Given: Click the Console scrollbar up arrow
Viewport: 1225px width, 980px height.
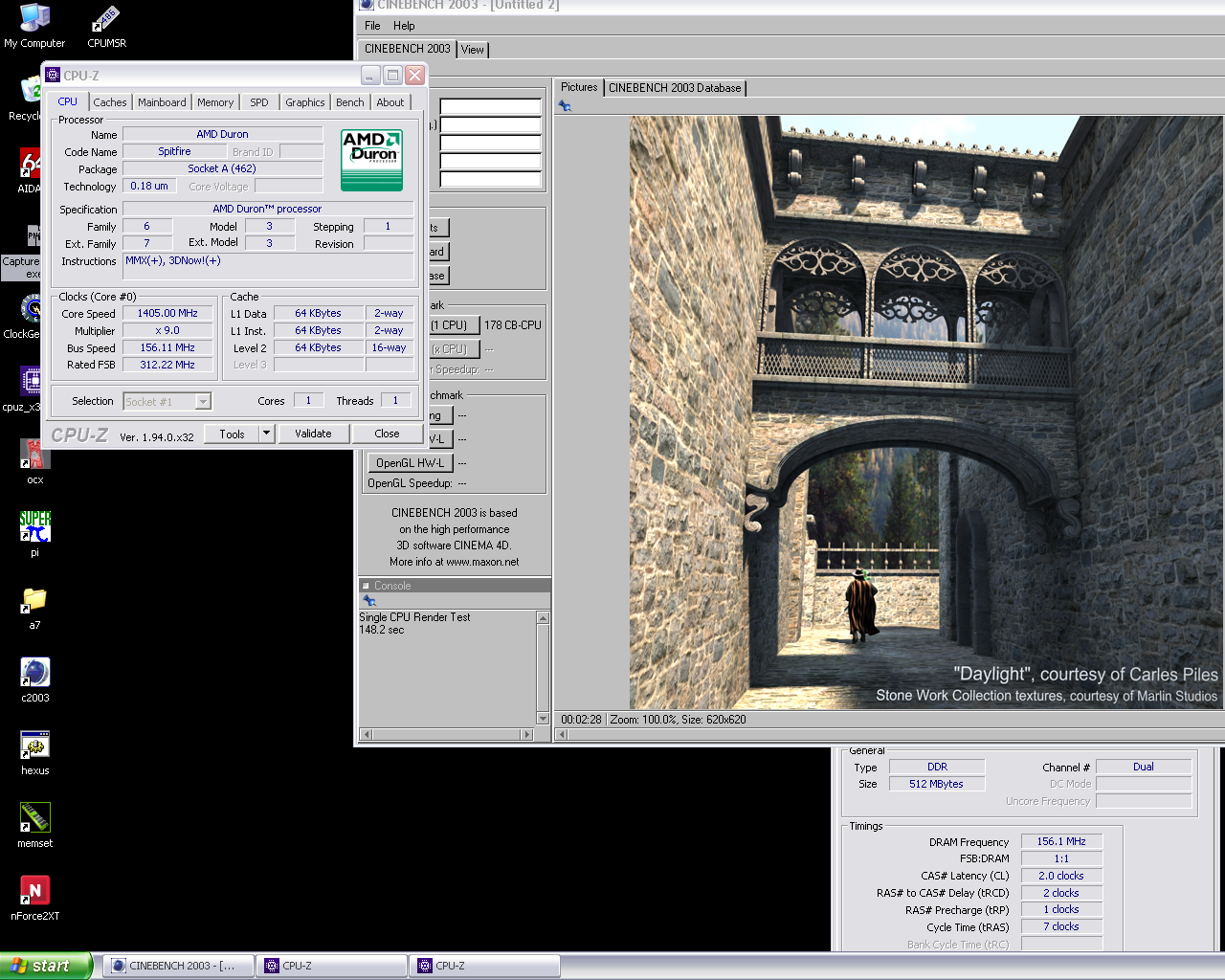Looking at the screenshot, I should (543, 618).
